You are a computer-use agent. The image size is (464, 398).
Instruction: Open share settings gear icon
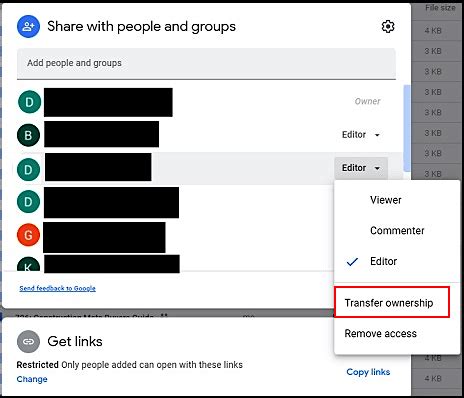point(388,26)
